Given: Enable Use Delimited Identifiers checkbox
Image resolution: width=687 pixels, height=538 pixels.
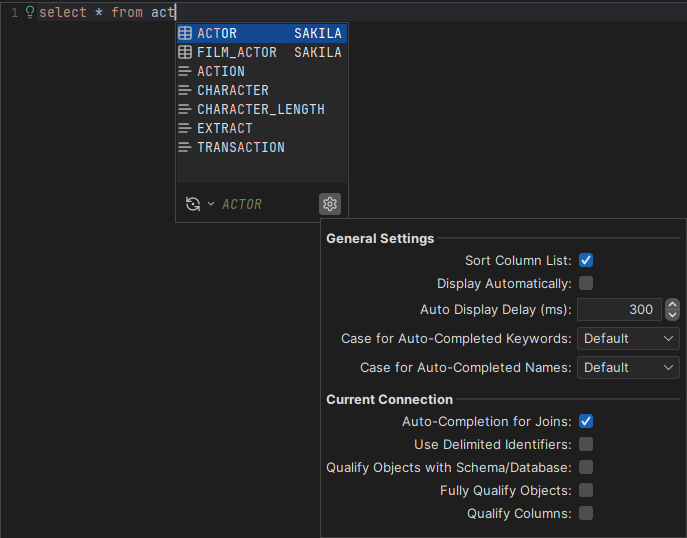Looking at the screenshot, I should (586, 444).
